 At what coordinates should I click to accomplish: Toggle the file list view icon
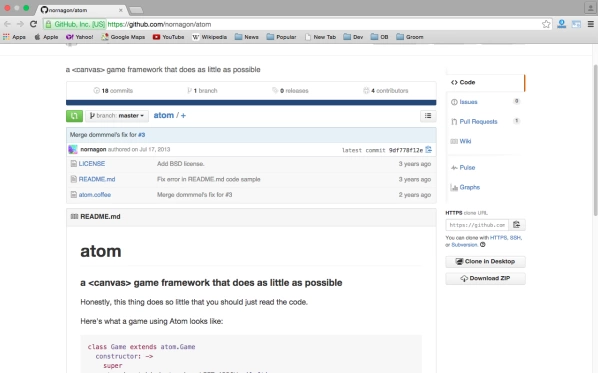pyautogui.click(x=428, y=116)
